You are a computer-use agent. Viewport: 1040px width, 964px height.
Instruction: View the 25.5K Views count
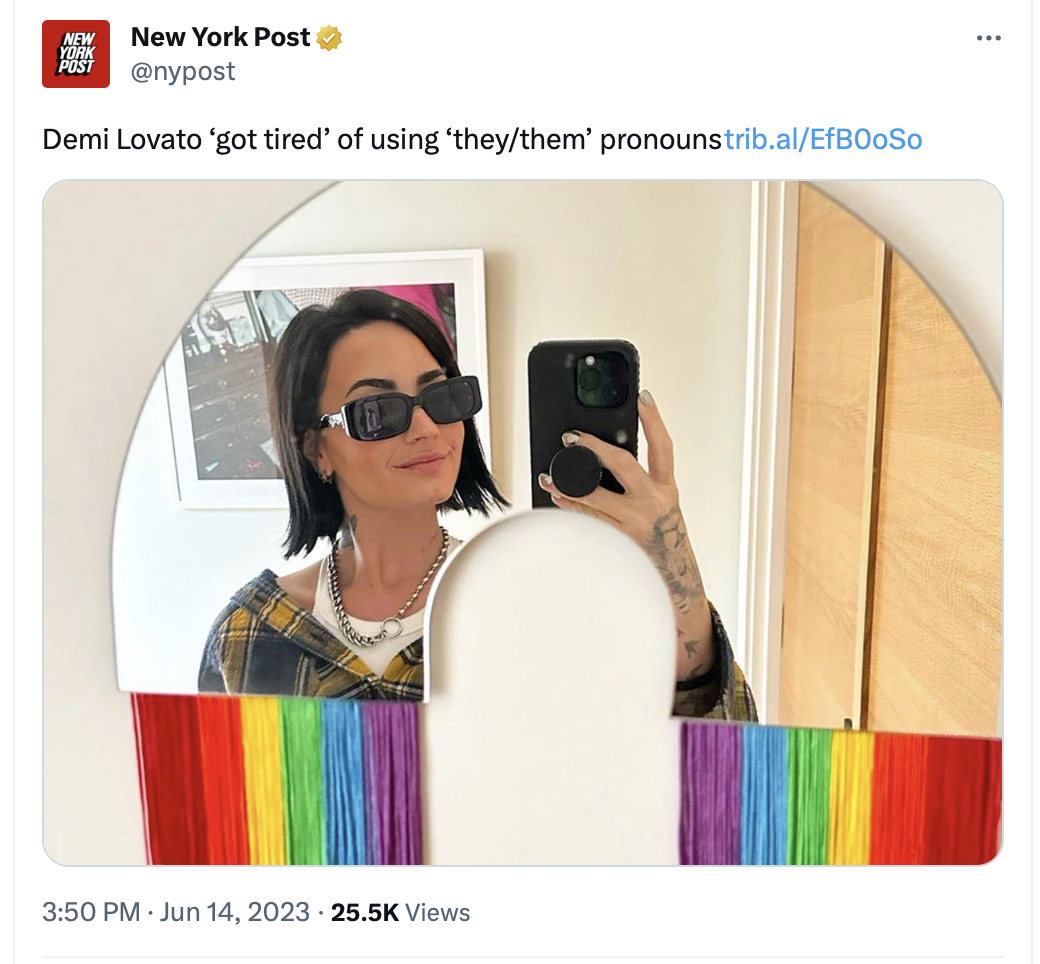click(x=401, y=912)
